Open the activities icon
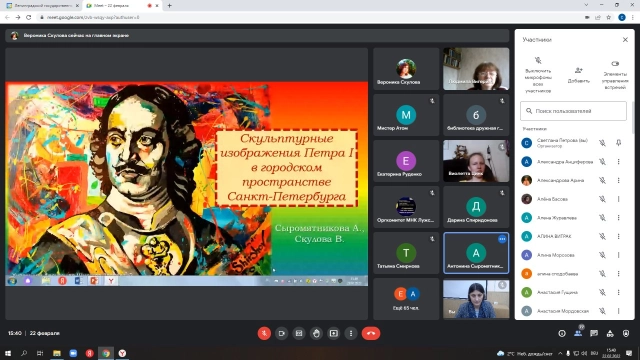 [x=610, y=333]
